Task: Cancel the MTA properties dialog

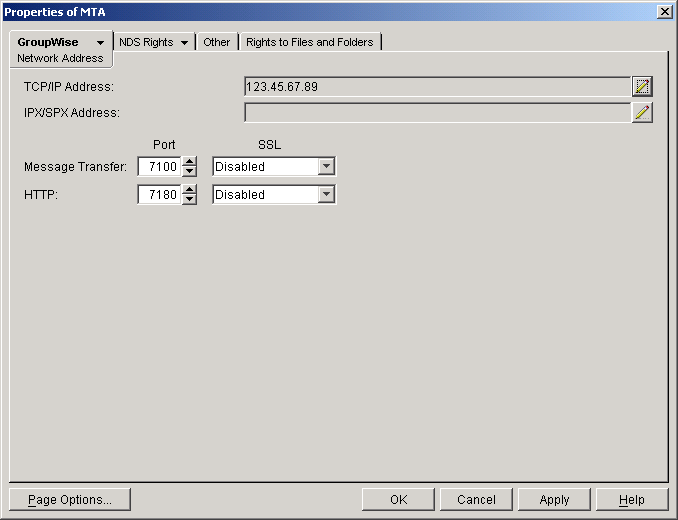Action: (x=476, y=499)
